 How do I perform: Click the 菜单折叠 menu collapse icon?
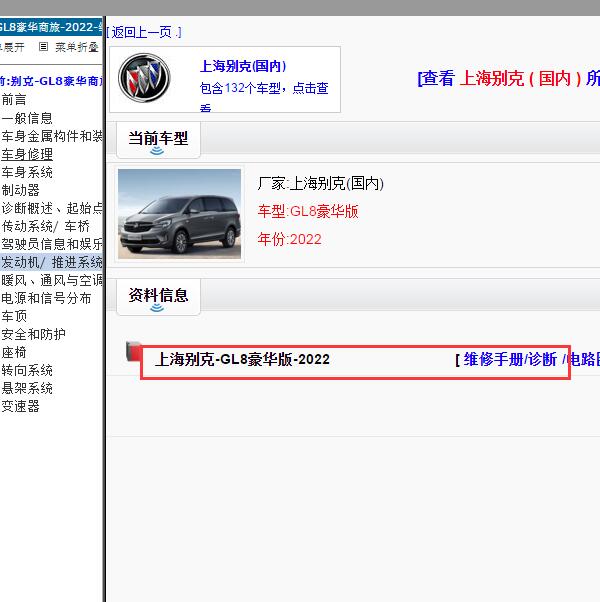pyautogui.click(x=43, y=47)
